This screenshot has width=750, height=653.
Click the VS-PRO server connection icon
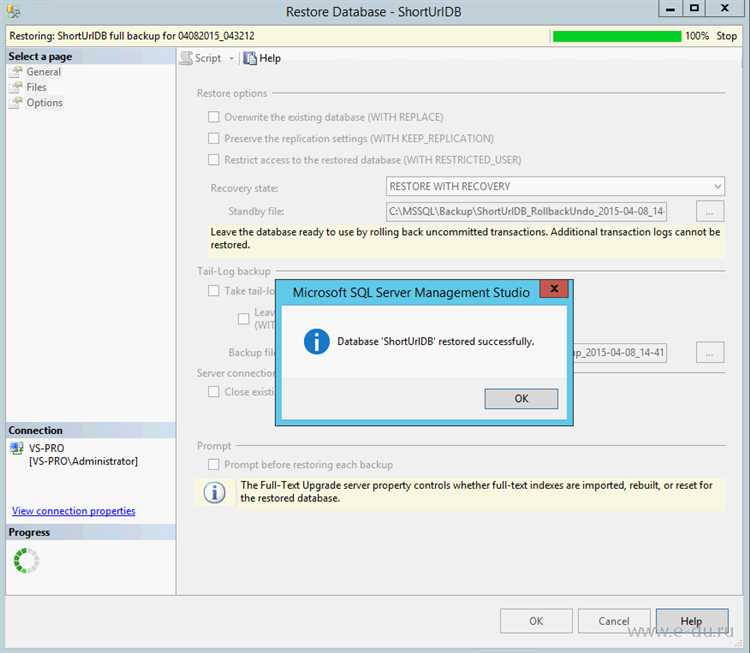(x=16, y=449)
